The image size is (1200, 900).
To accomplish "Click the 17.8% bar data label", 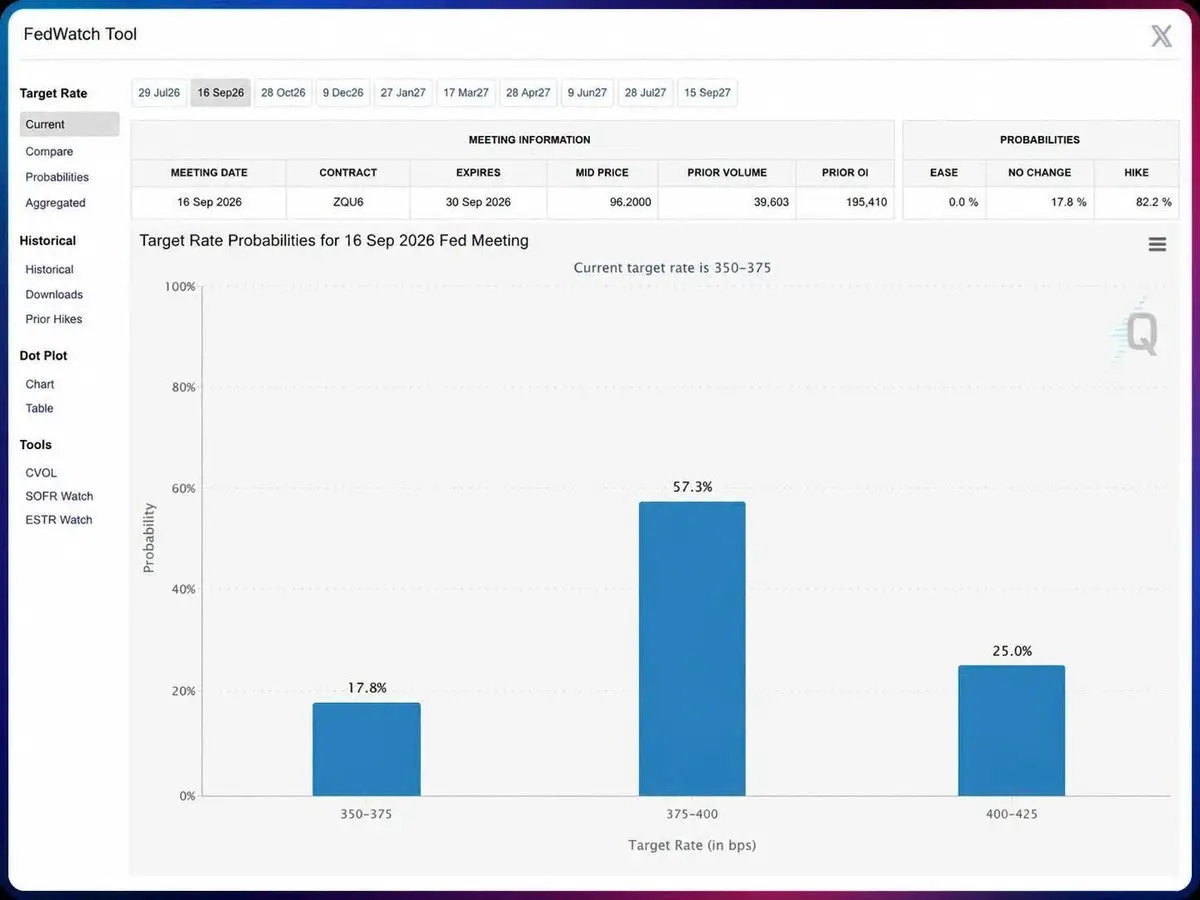I will 366,688.
